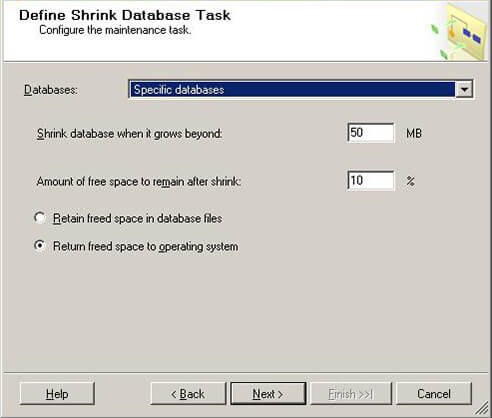Viewport: 492px width, 418px height.
Task: Click the 'Databases:' label
Action: tap(51, 90)
